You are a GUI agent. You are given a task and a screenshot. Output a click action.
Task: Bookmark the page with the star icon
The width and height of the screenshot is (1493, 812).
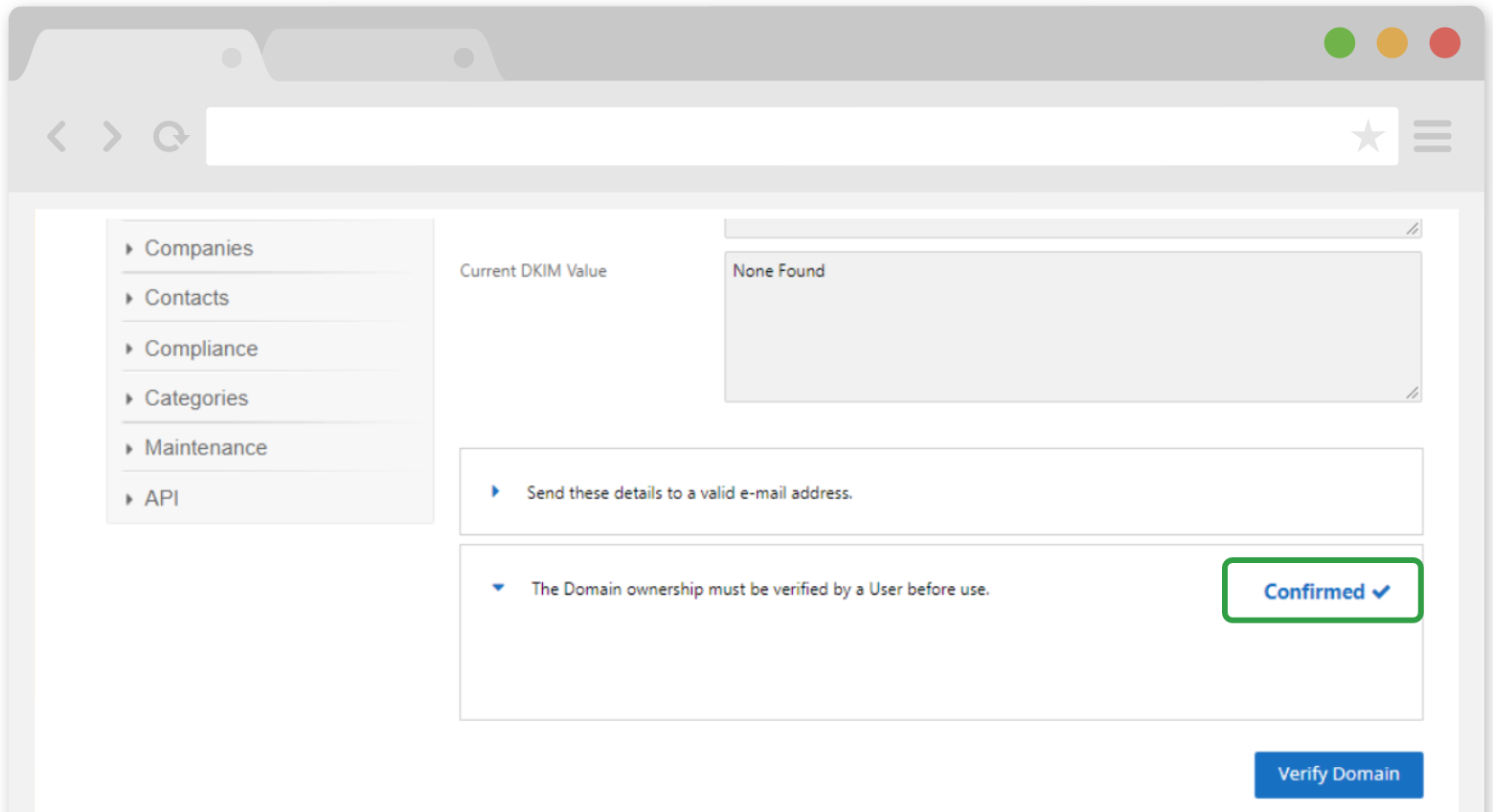pyautogui.click(x=1369, y=136)
